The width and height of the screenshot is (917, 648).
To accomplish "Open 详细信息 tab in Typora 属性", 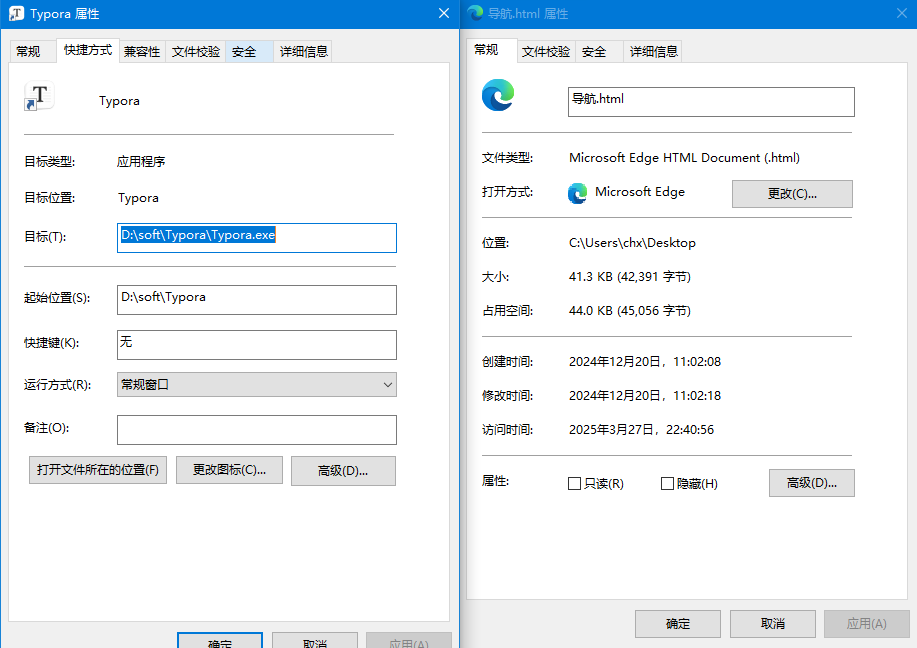I will coord(304,51).
